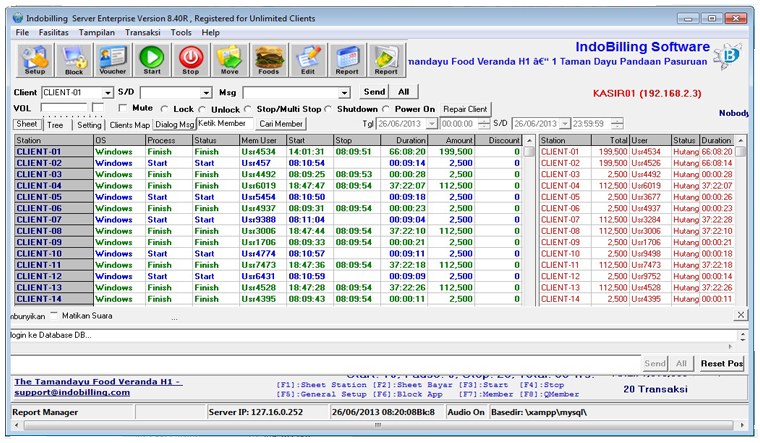Open the File menu
This screenshot has height=443, width=760.
22,32
